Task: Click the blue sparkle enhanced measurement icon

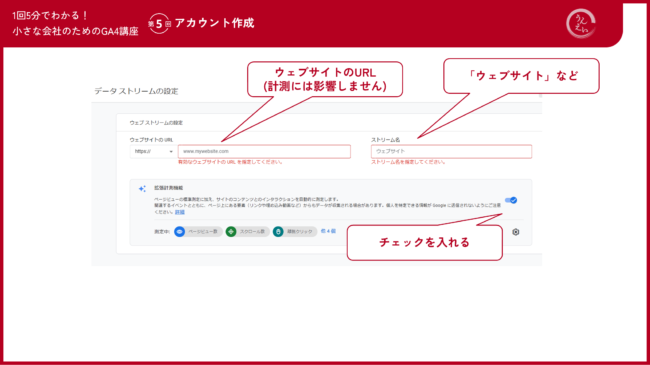Action: coord(142,189)
